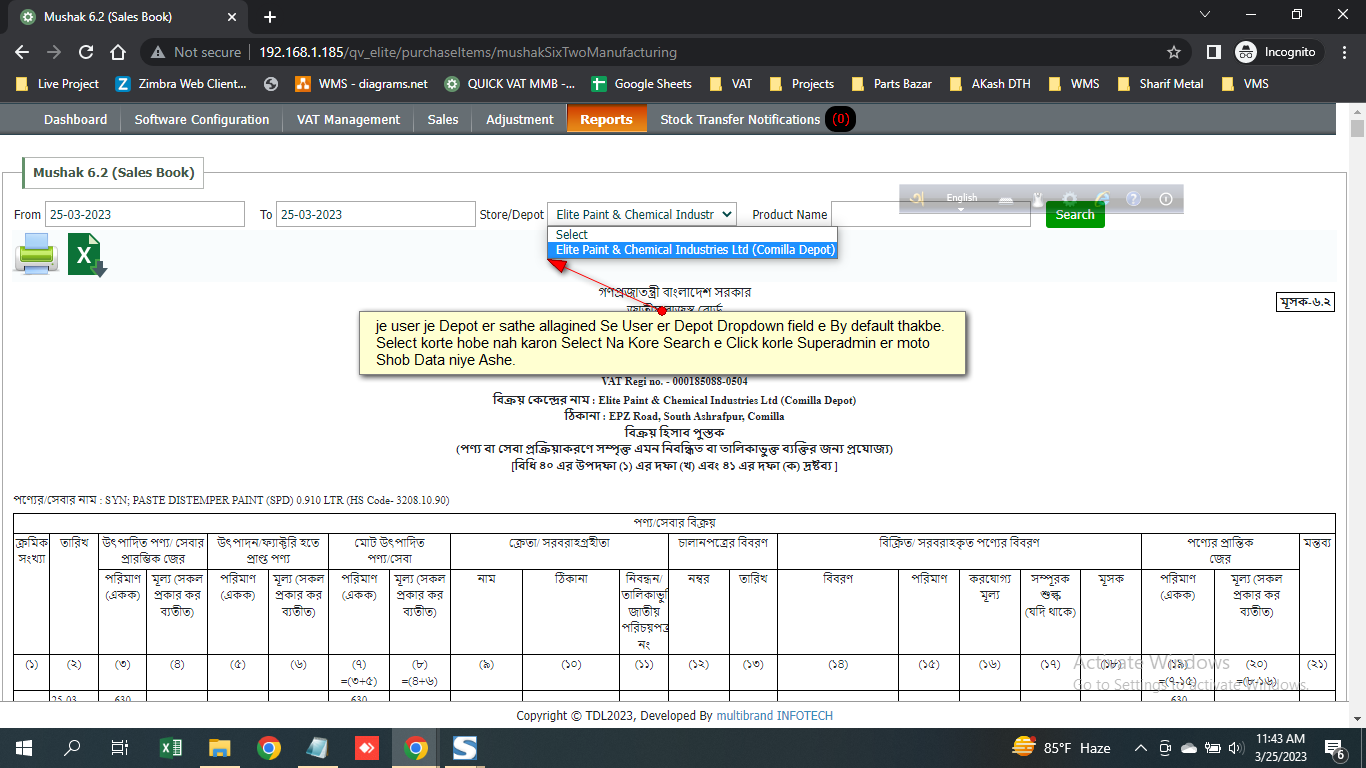Click the gear icon in floating toolbar
The width and height of the screenshot is (1366, 768).
1070,199
